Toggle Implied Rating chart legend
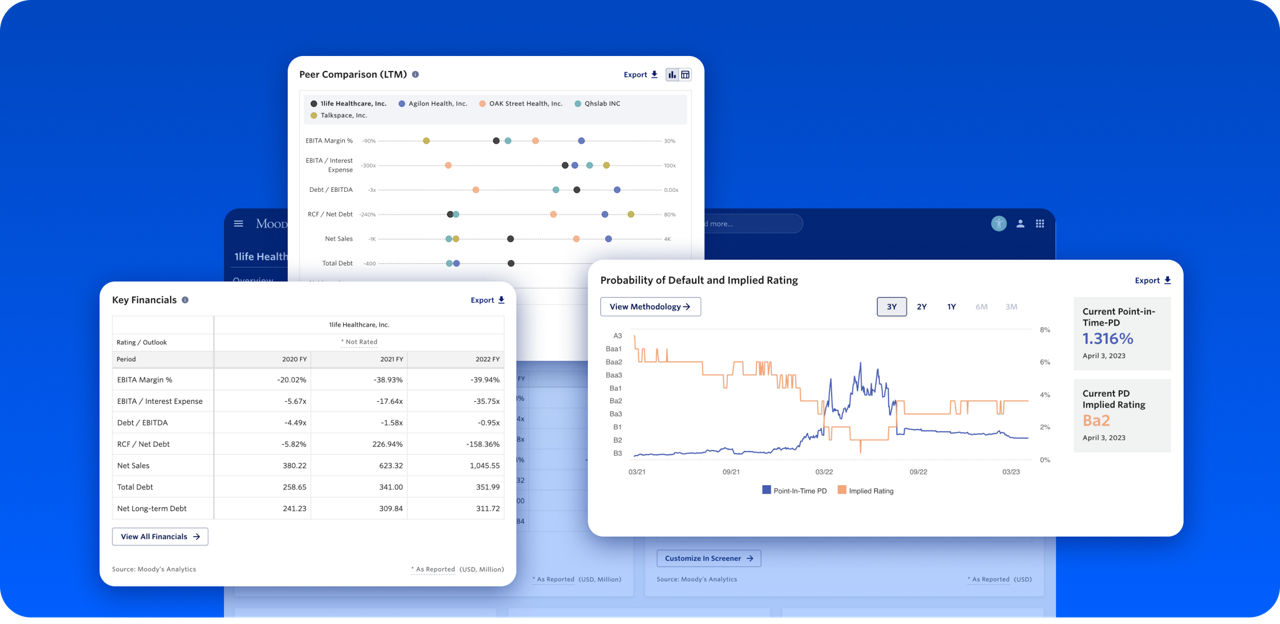The height and width of the screenshot is (624, 1280). tap(866, 491)
